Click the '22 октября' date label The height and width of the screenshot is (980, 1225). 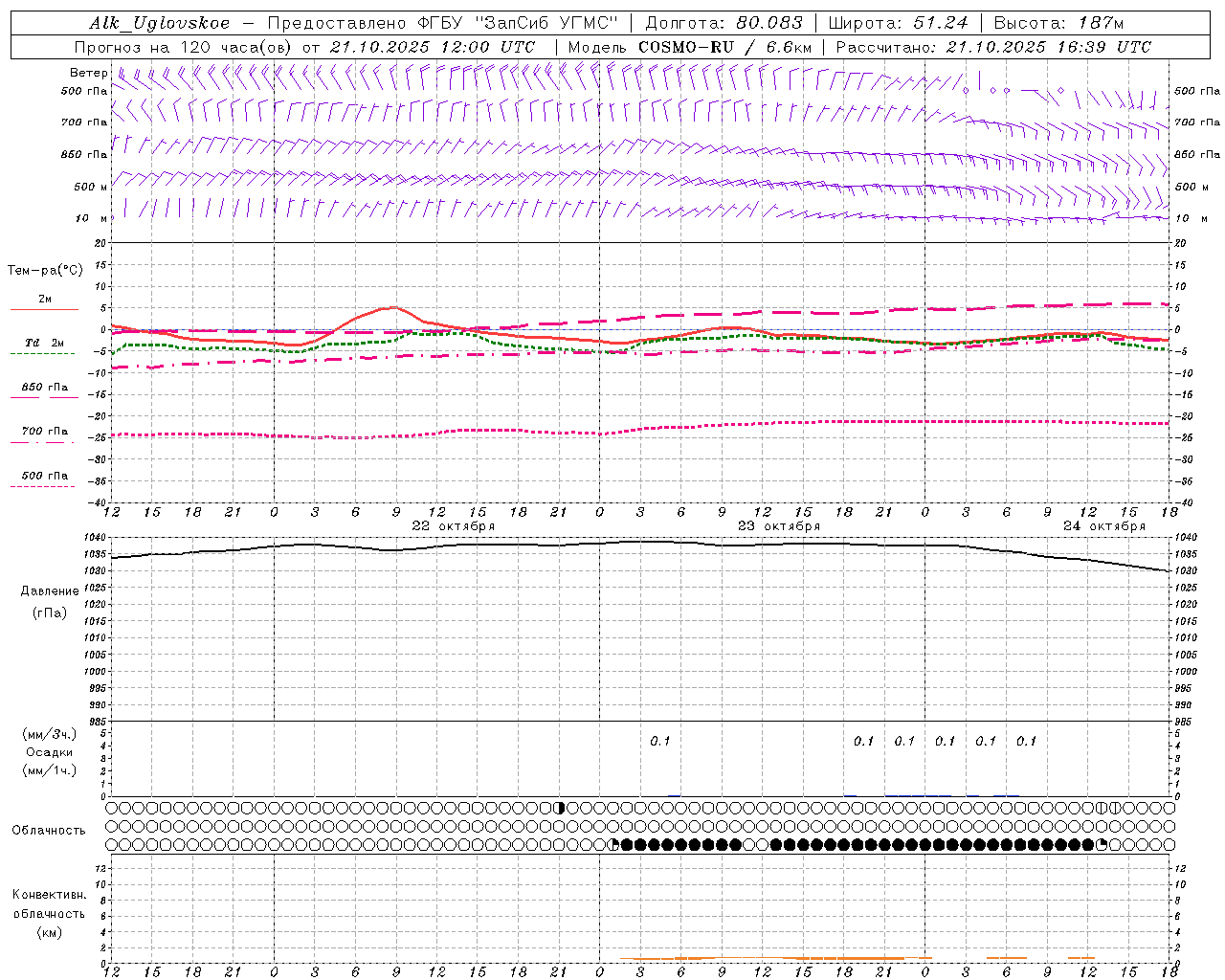[x=453, y=526]
